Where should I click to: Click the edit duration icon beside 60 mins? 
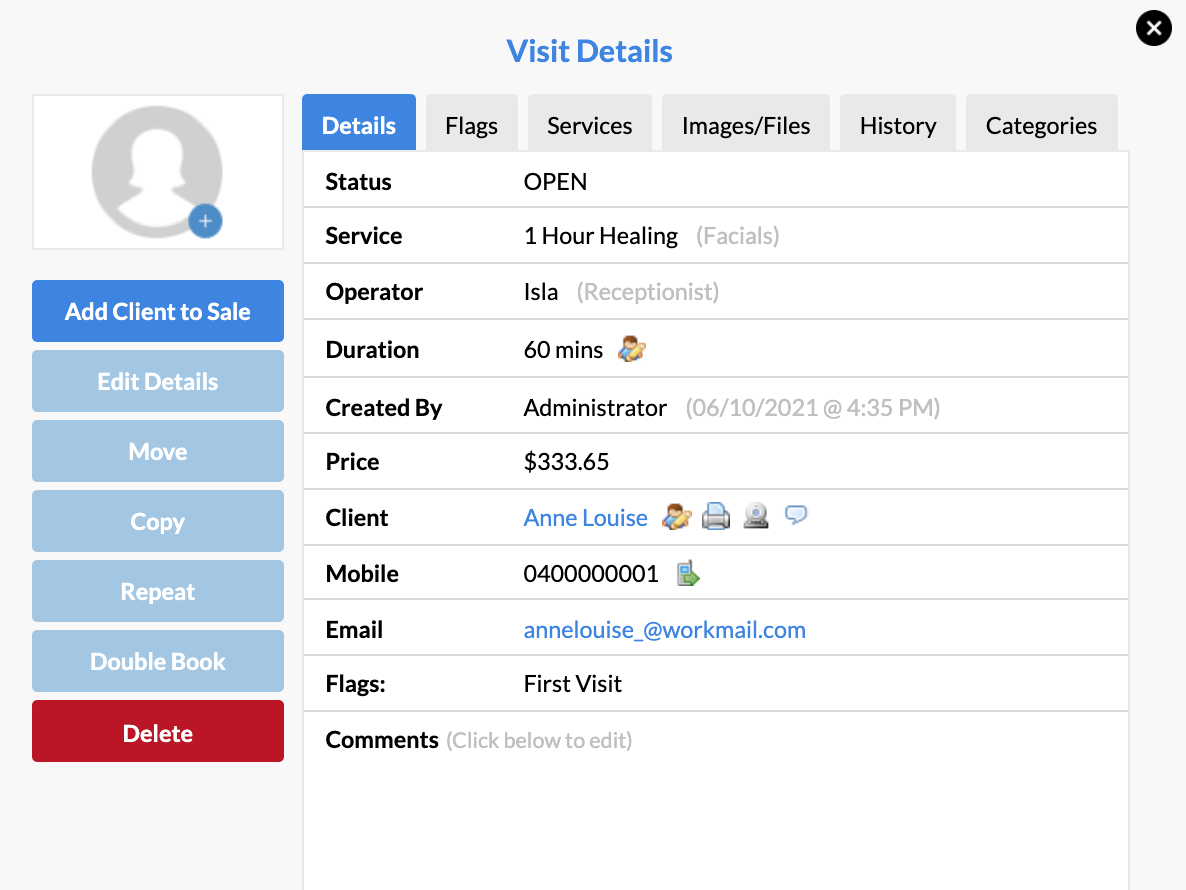click(x=632, y=349)
